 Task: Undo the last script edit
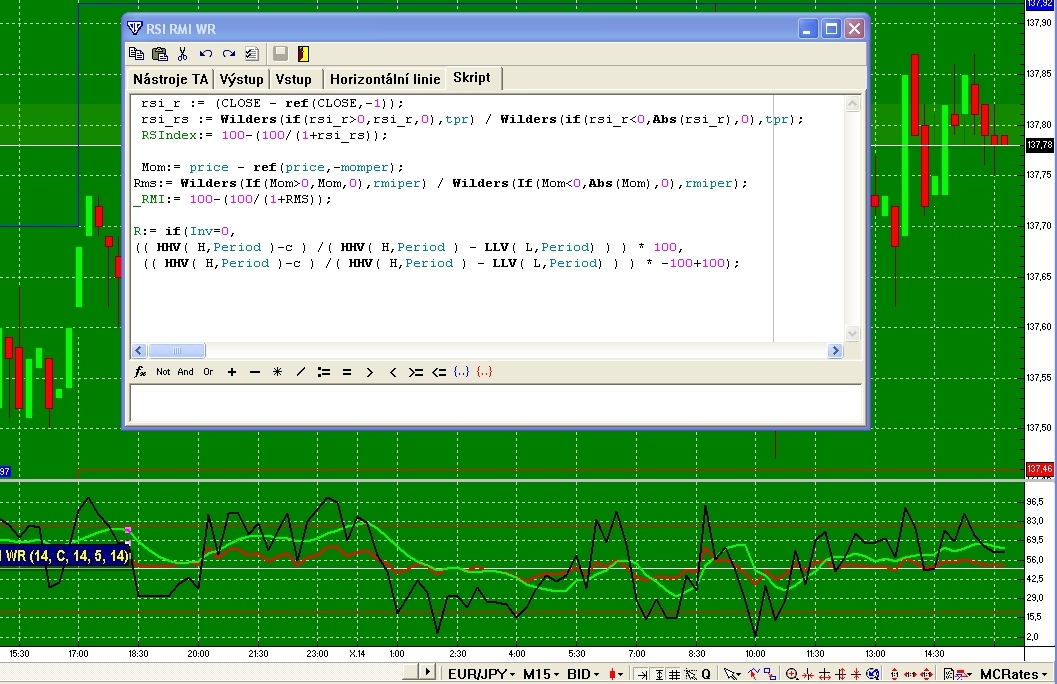(x=205, y=54)
